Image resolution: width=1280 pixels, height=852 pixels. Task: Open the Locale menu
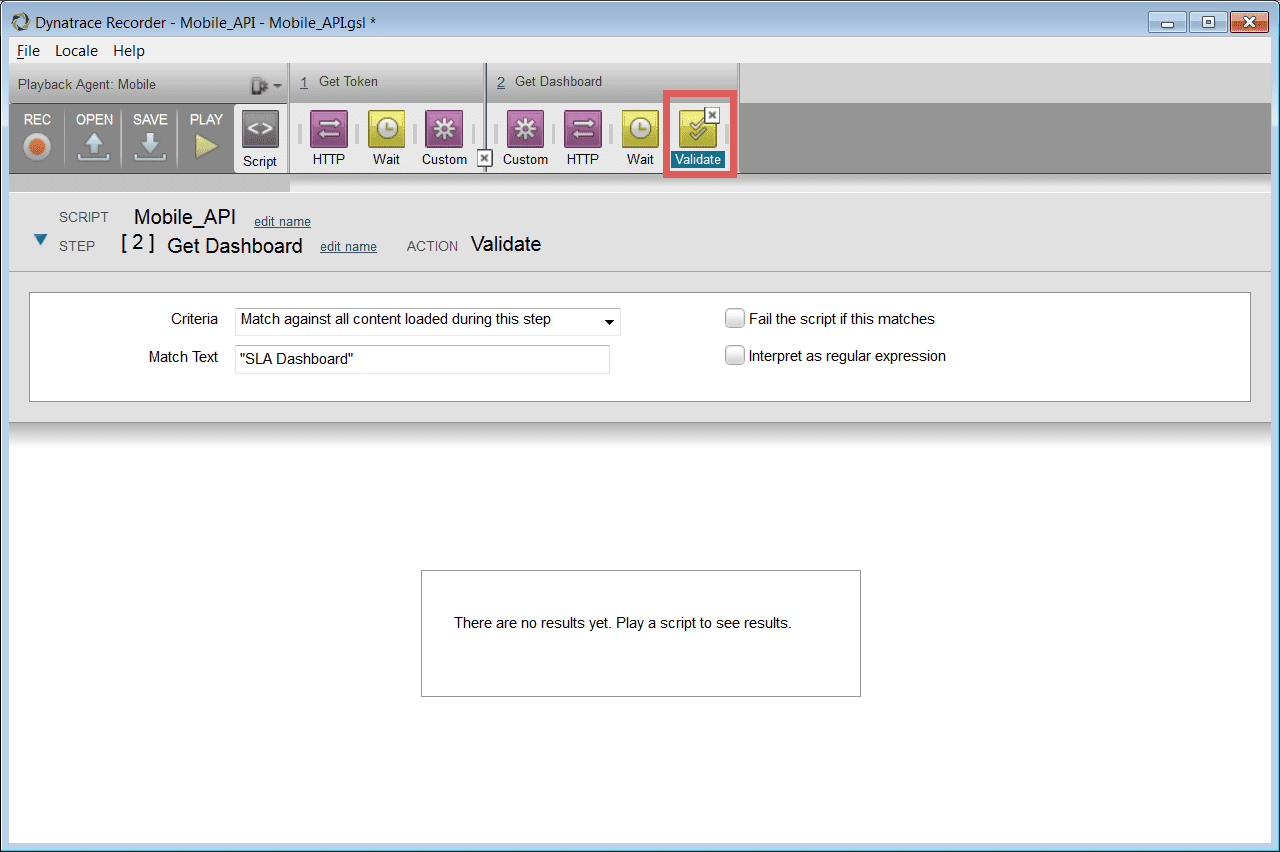click(76, 50)
